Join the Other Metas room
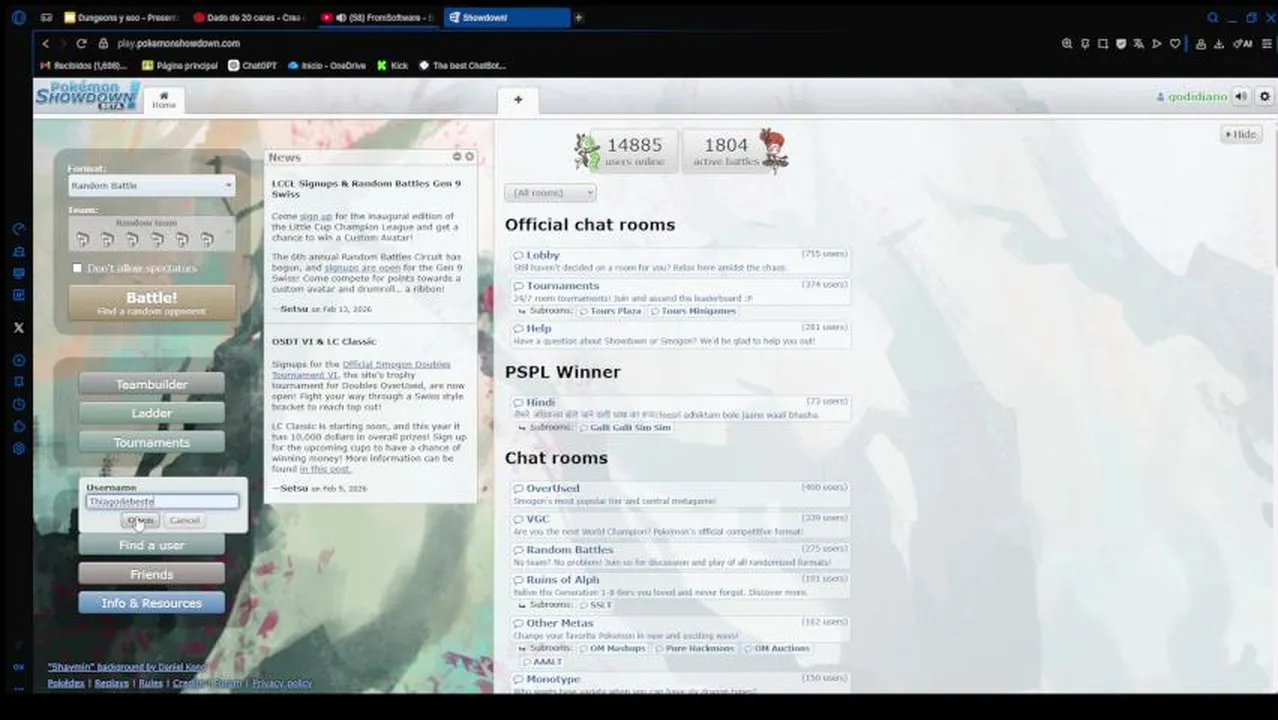 680,629
